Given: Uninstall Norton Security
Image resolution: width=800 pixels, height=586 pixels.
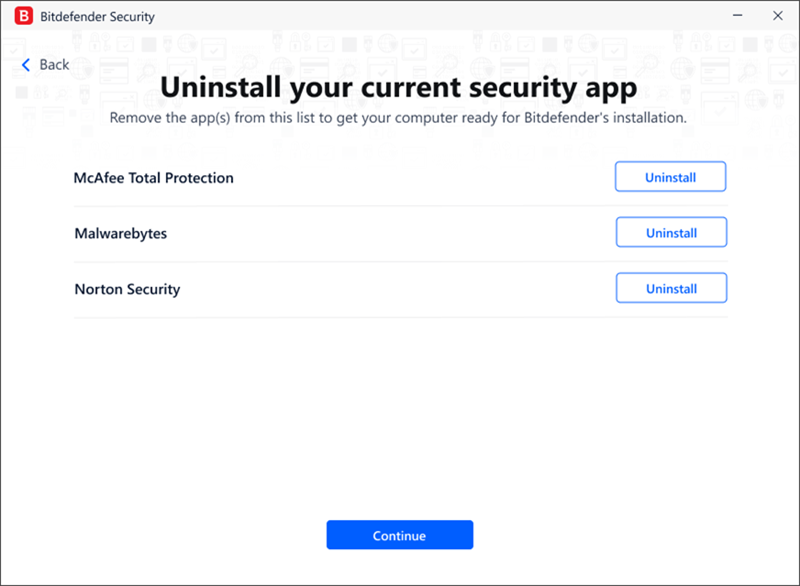Looking at the screenshot, I should click(671, 288).
